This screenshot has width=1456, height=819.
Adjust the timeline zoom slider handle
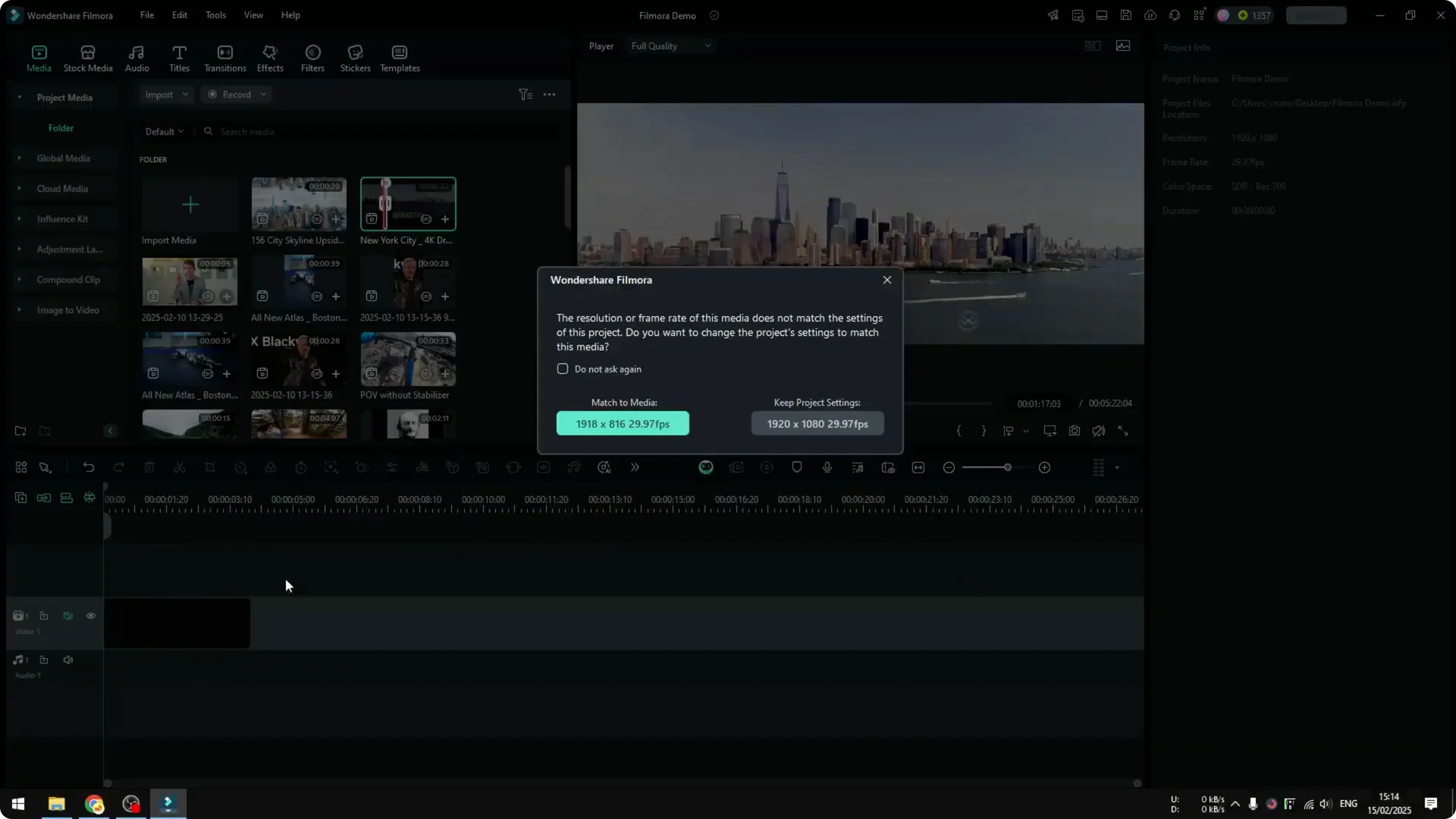(1008, 468)
